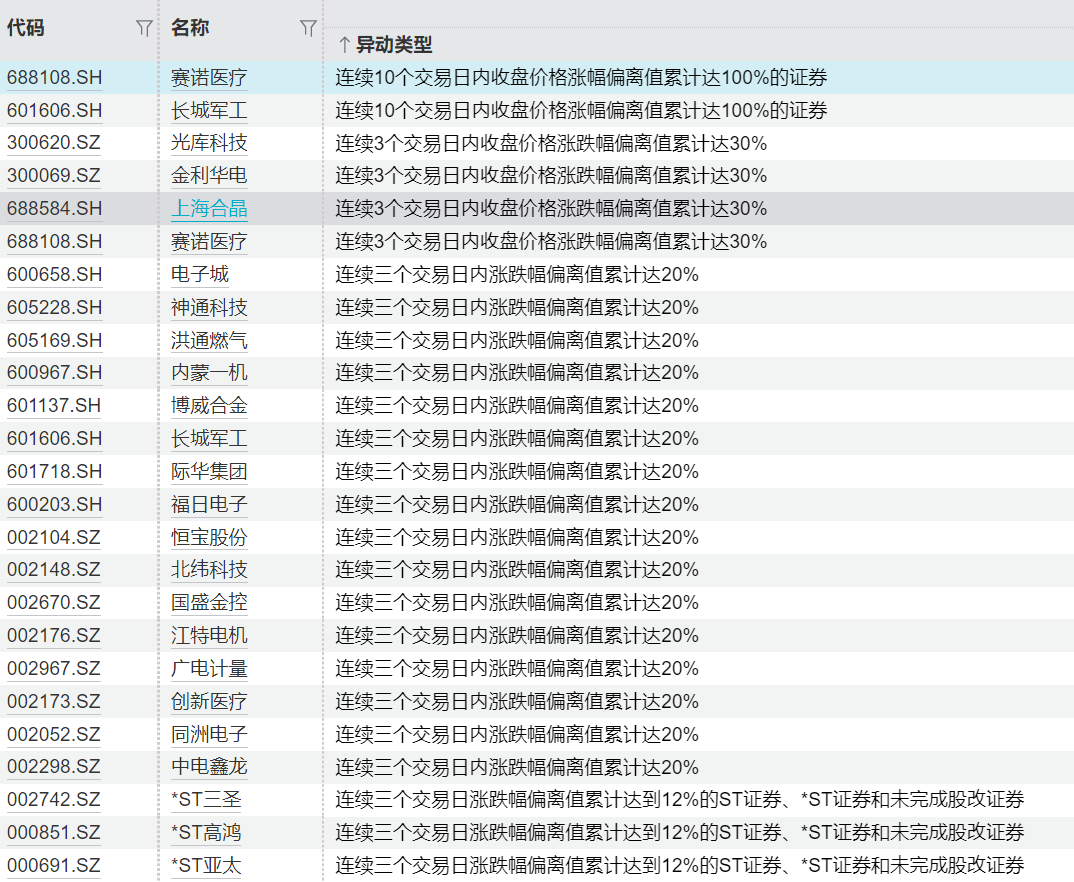The height and width of the screenshot is (882, 1074).
Task: Open stock code 300620.SZ
Action: (53, 143)
